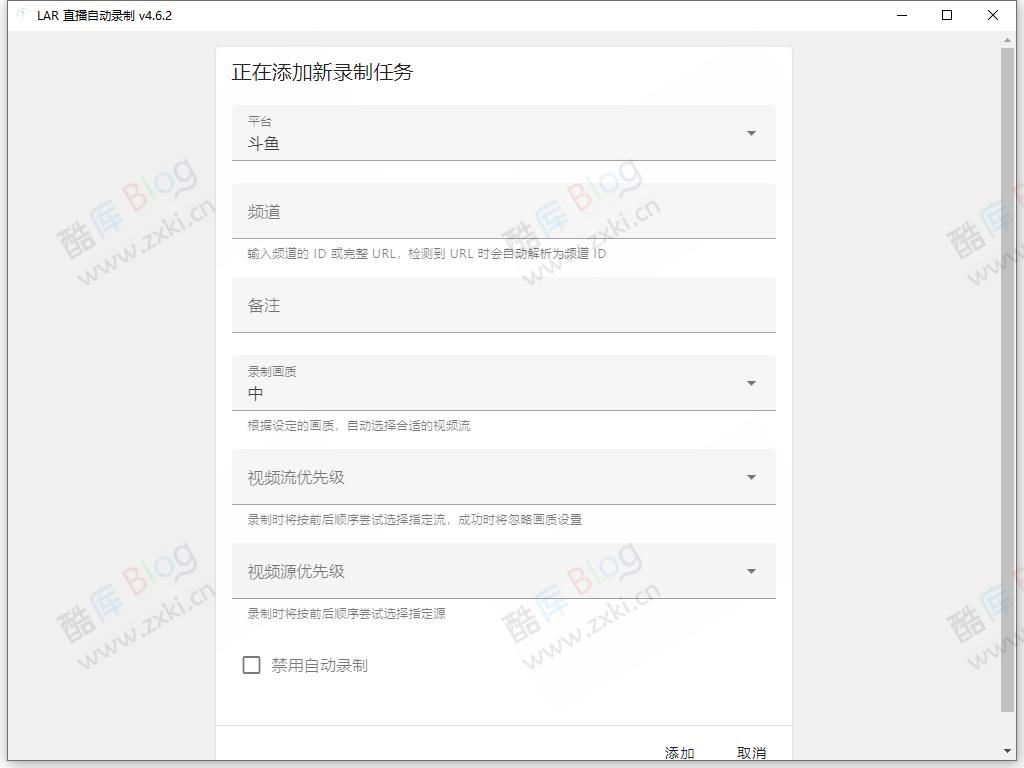Click the arrow icon on the 录制画质 field
This screenshot has width=1024, height=768.
tap(751, 381)
